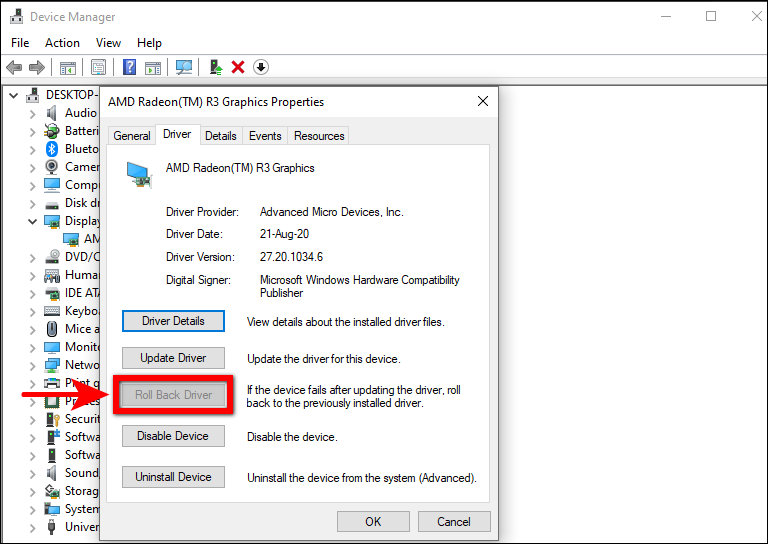
Task: Open the View menu
Action: pos(108,43)
